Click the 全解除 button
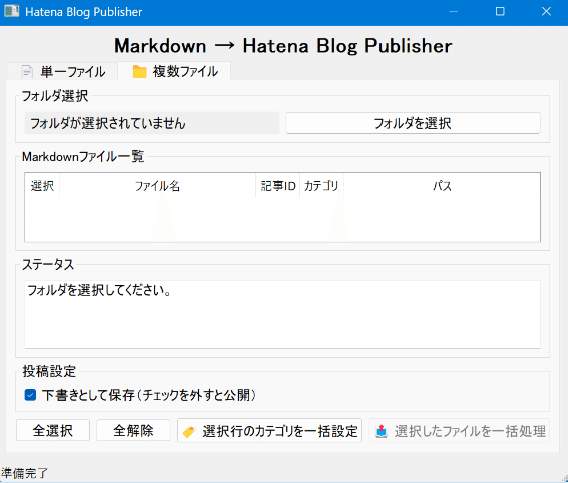Image resolution: width=568 pixels, height=483 pixels. 133,430
